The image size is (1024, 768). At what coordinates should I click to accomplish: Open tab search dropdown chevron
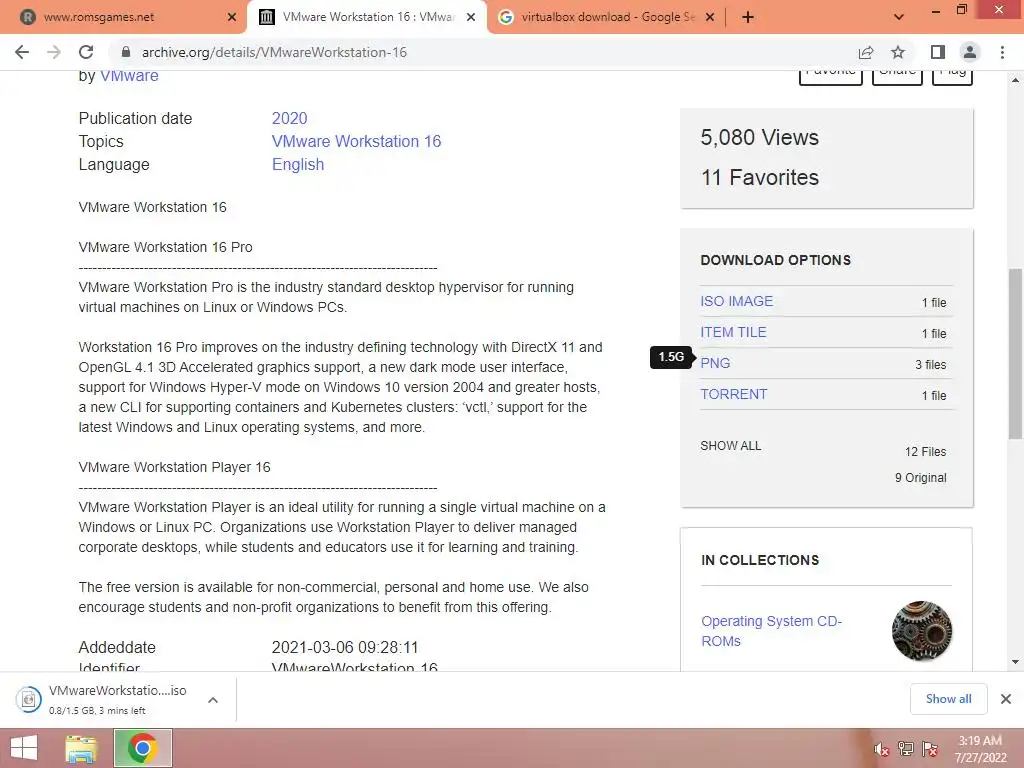[x=899, y=17]
